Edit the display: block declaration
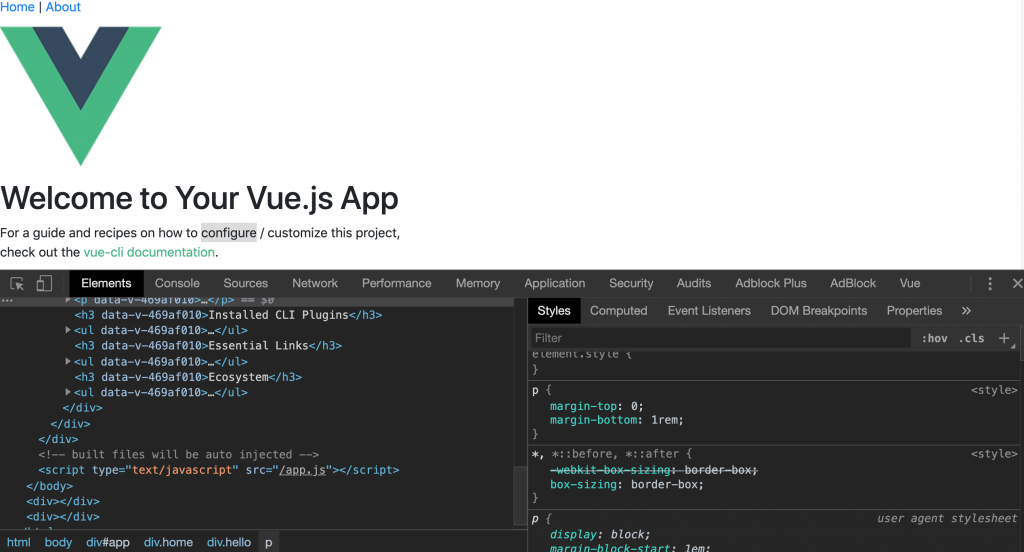The height and width of the screenshot is (552, 1024). pos(600,534)
